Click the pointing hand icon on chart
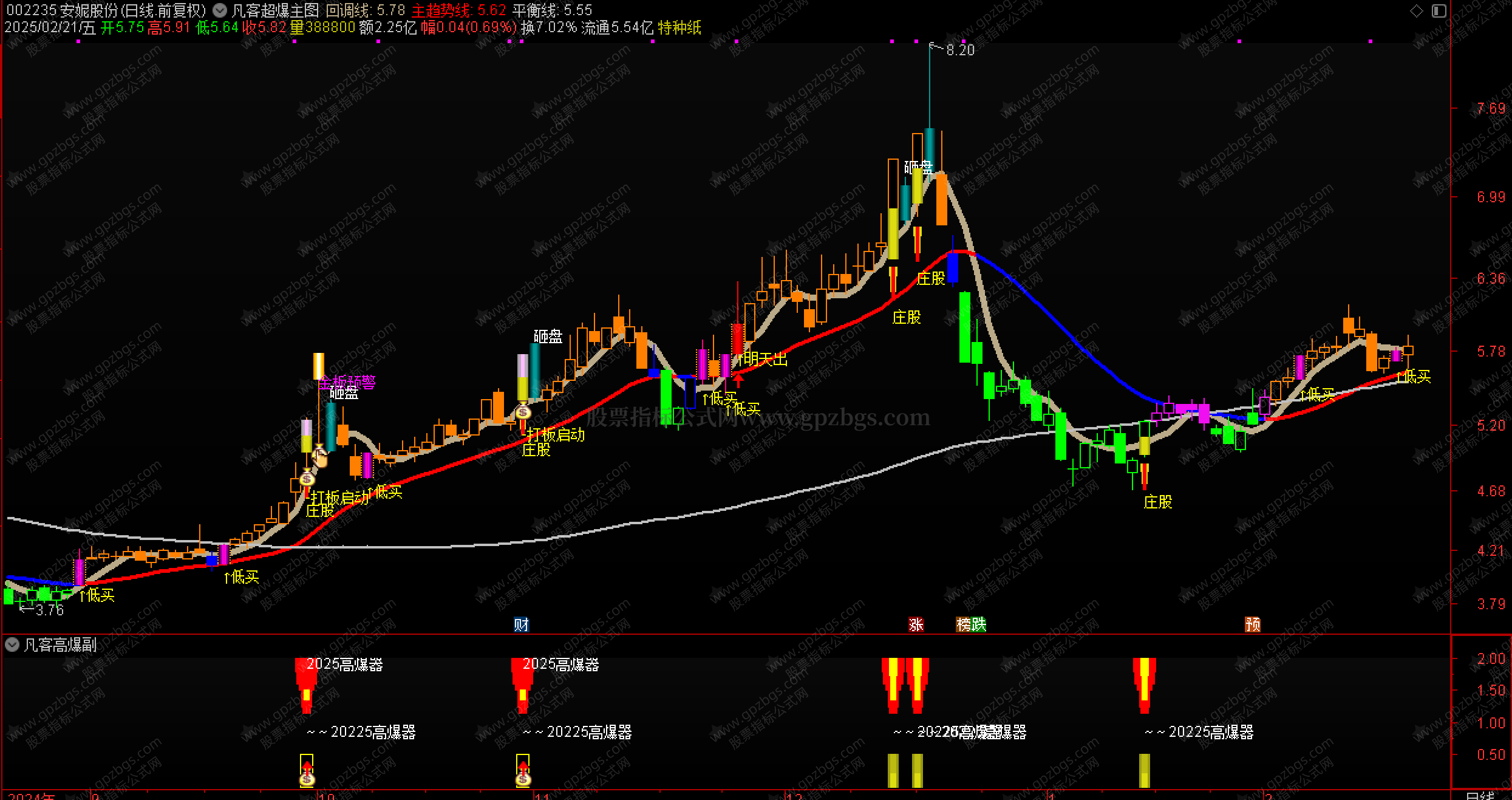Screen dimensions: 1512x800 point(320,457)
